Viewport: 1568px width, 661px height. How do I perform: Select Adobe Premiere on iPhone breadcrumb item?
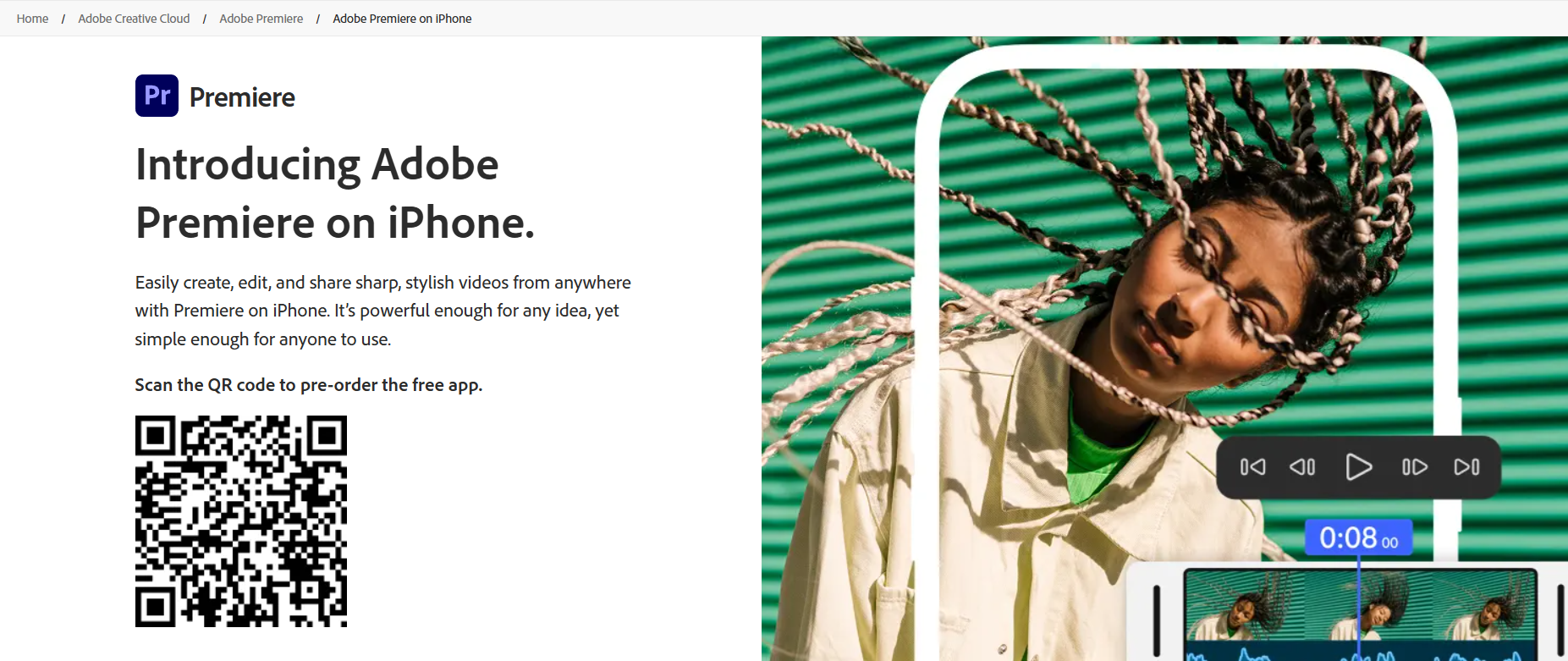[402, 19]
